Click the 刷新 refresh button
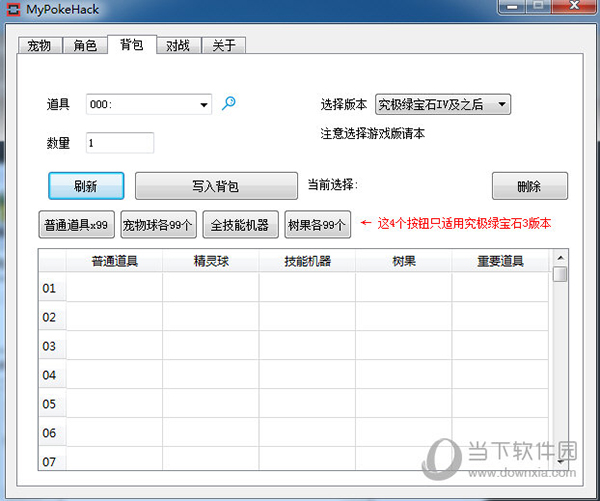The image size is (600, 501). pos(86,186)
